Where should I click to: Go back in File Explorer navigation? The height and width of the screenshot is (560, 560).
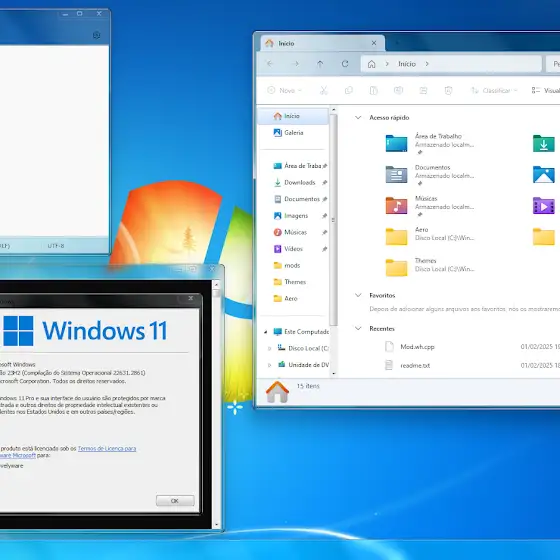[x=270, y=64]
